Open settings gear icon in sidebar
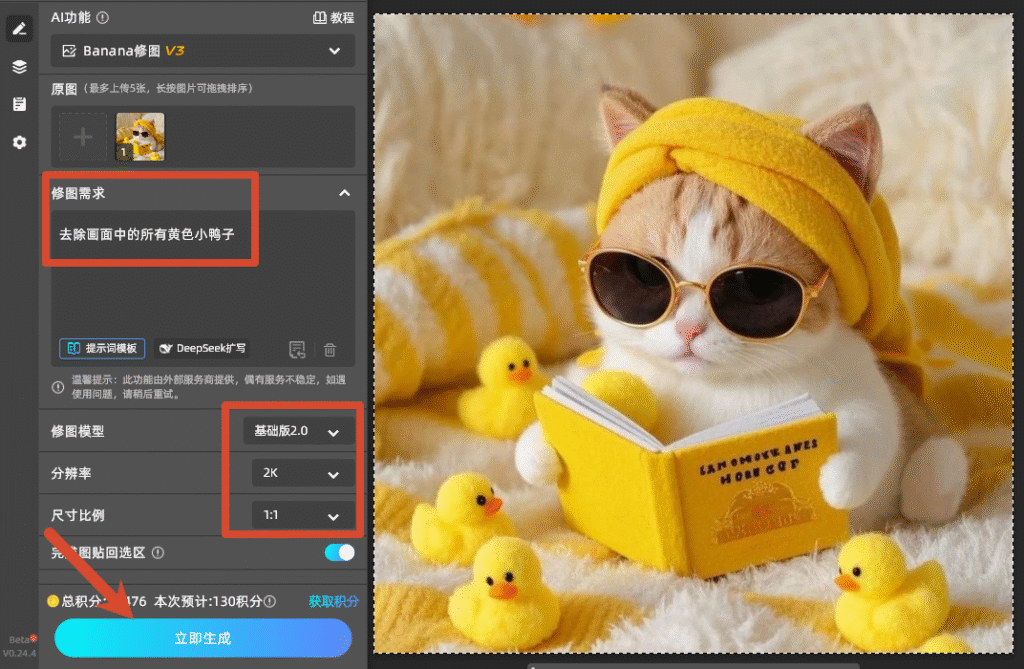The width and height of the screenshot is (1024, 669). point(20,142)
